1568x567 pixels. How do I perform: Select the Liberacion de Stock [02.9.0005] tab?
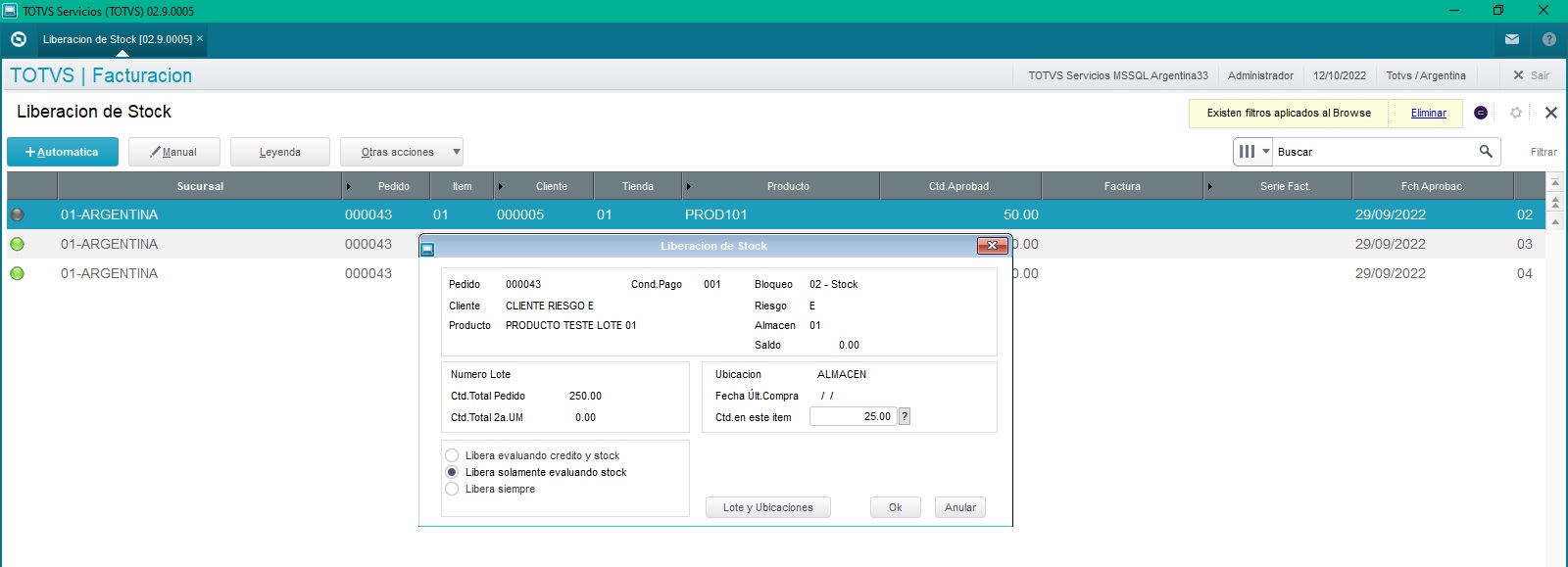point(117,39)
